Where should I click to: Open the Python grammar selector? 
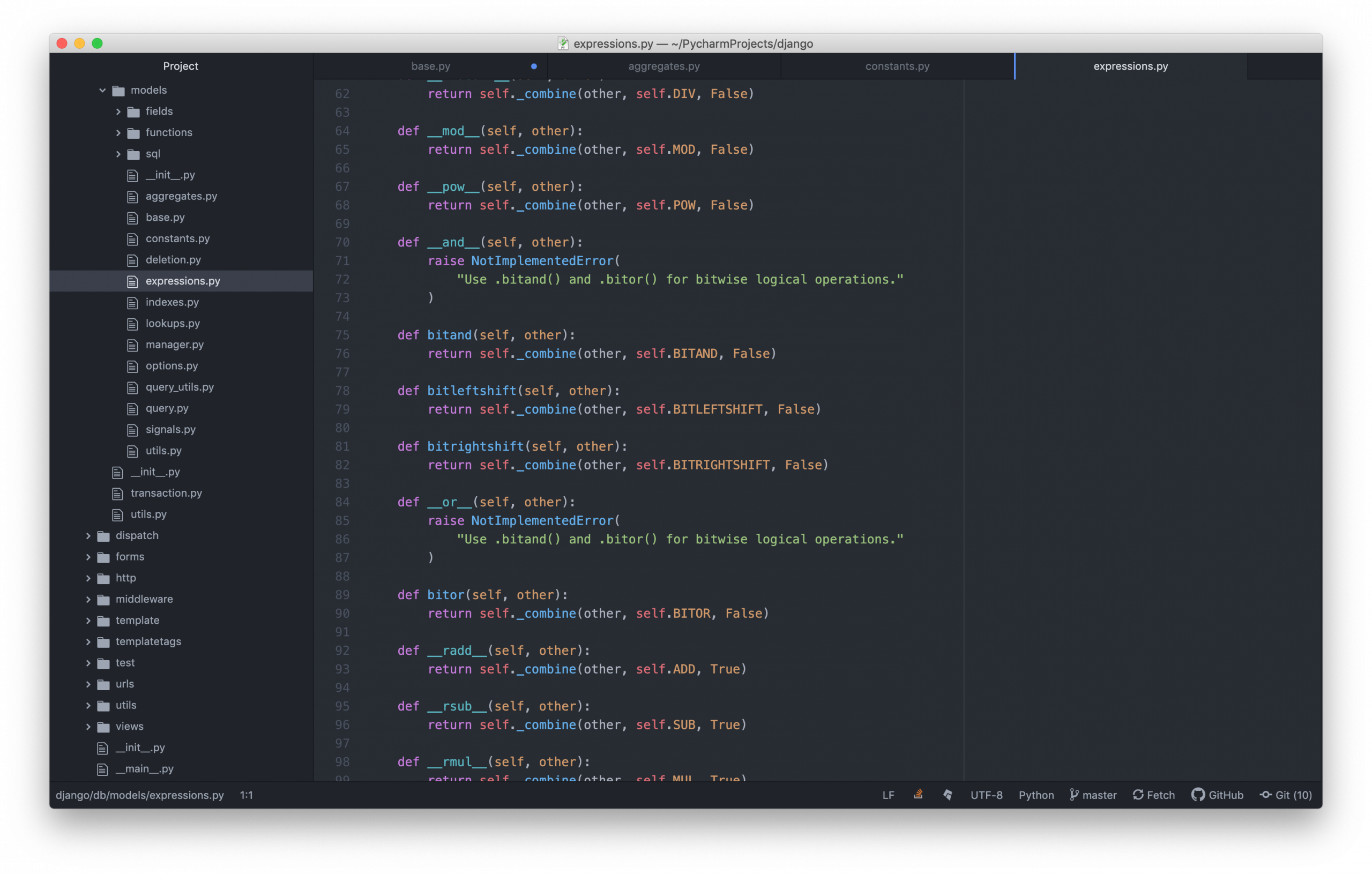coord(1036,795)
